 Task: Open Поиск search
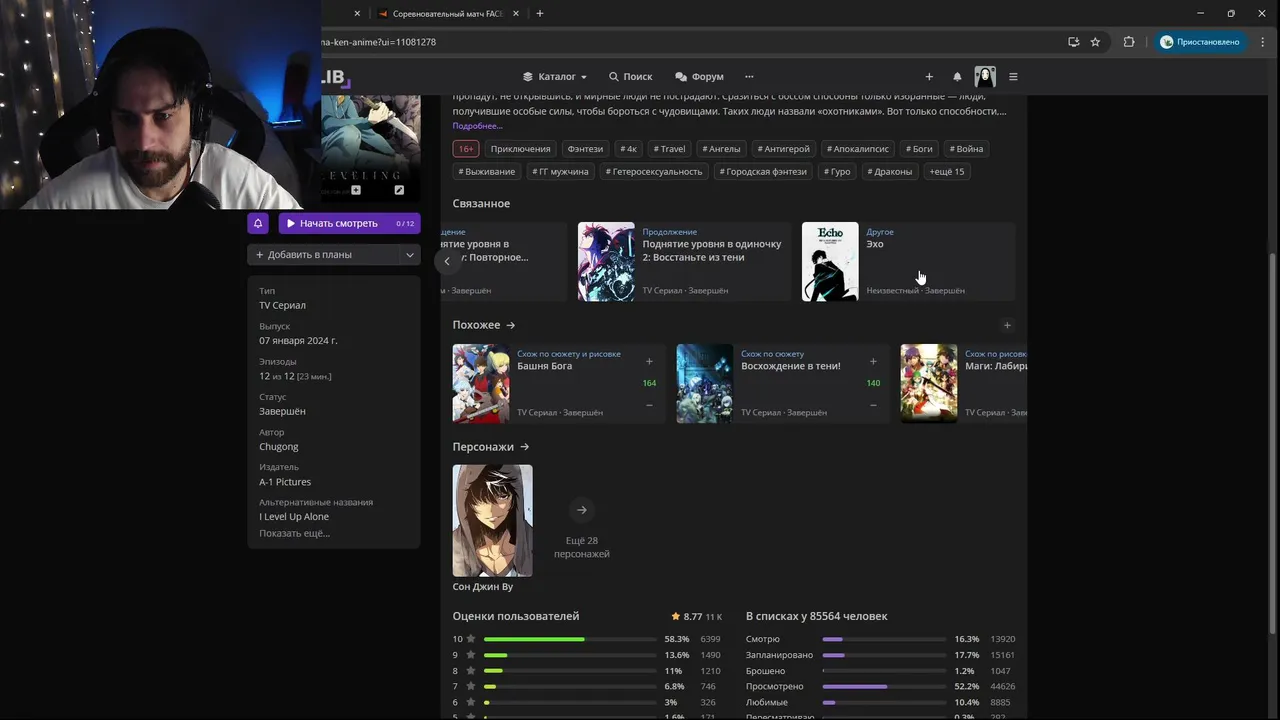pyautogui.click(x=629, y=77)
